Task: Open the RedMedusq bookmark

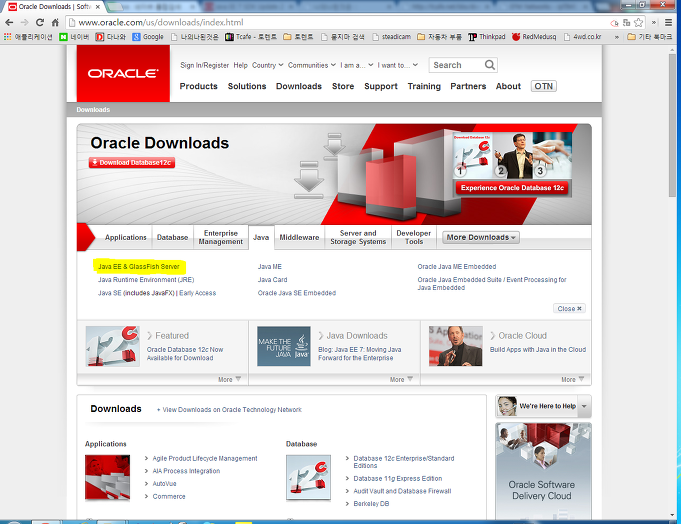Action: click(534, 37)
